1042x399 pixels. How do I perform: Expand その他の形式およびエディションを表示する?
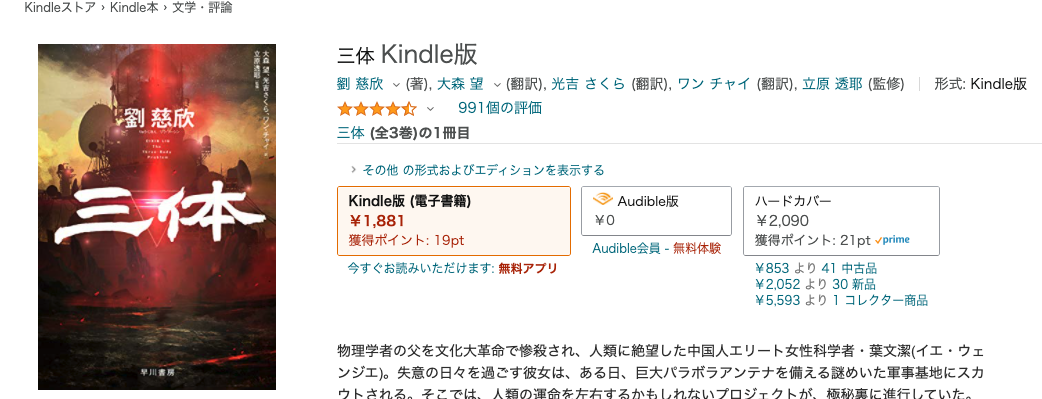(477, 170)
